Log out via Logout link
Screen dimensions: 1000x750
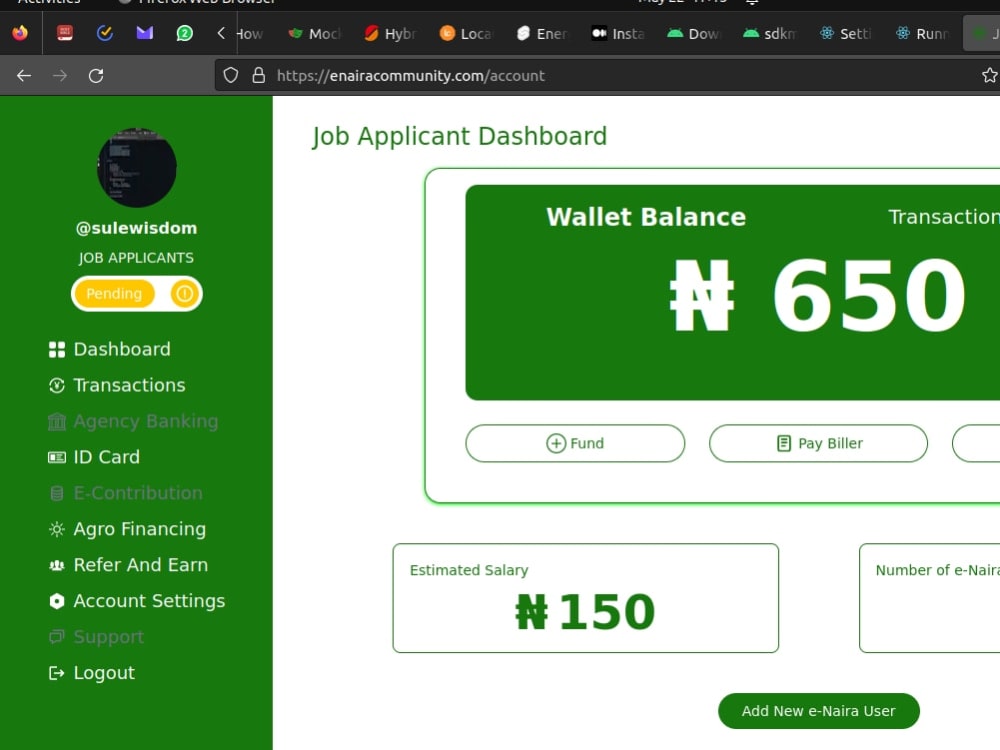tap(92, 673)
